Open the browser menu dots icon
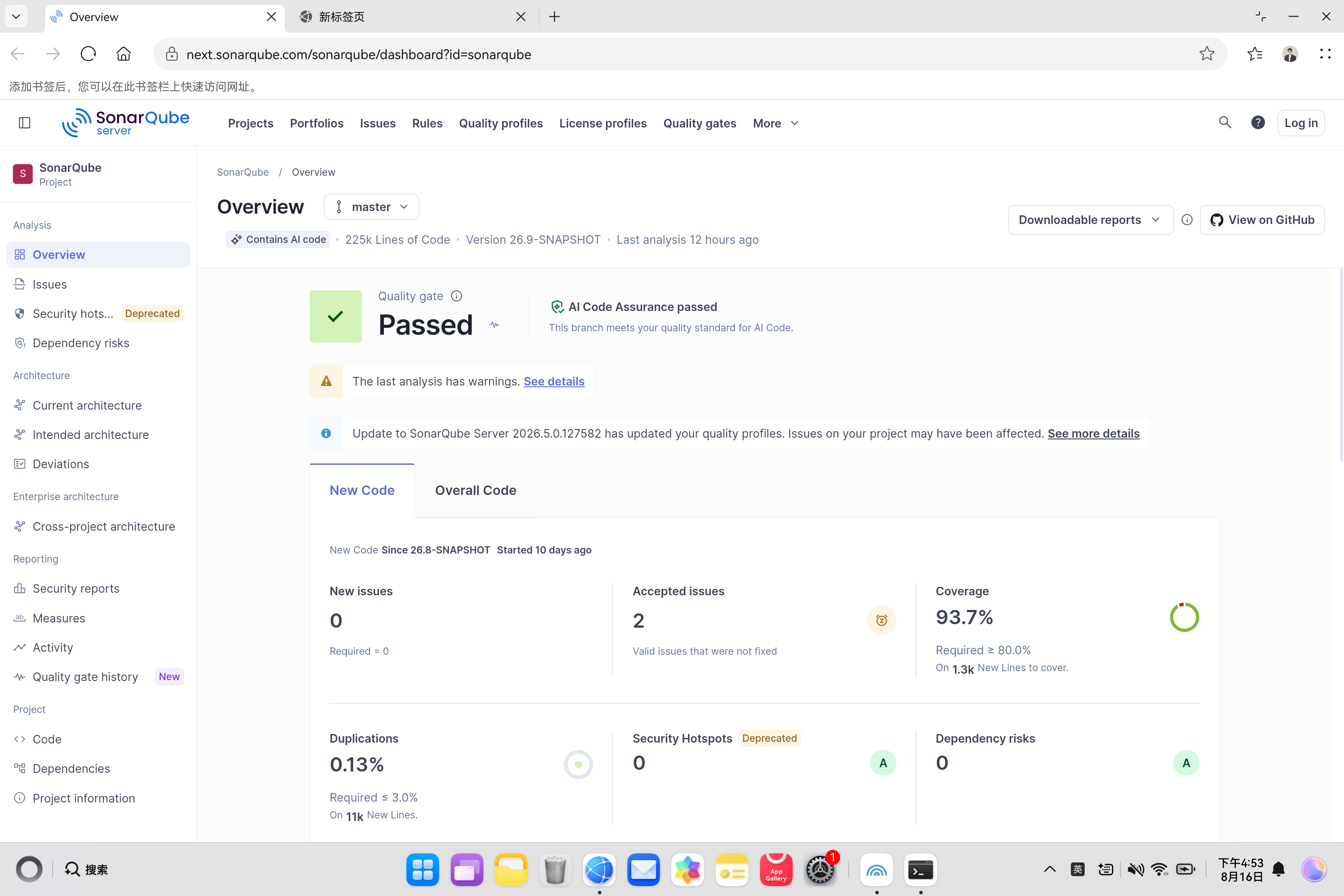This screenshot has width=1344, height=896. 1325,54
